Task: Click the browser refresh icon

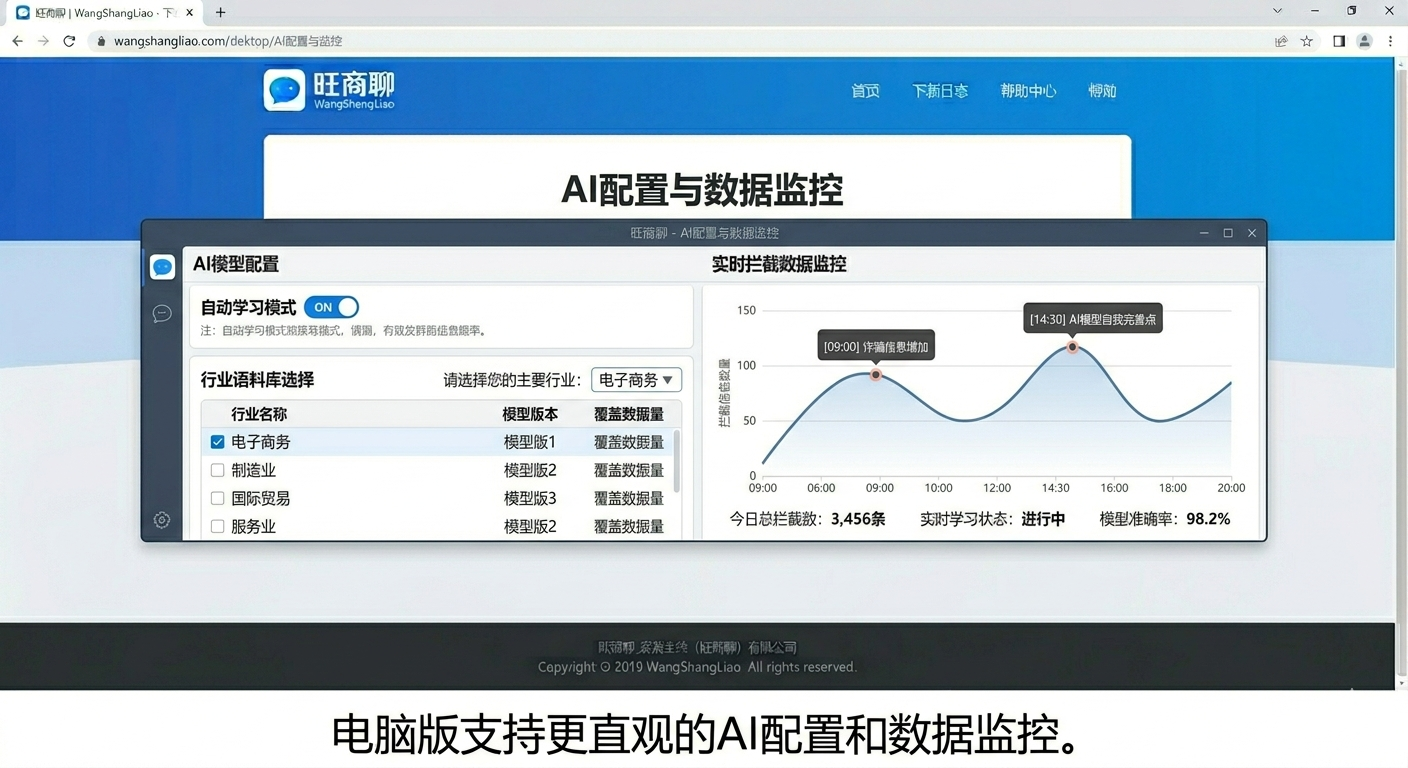Action: (x=69, y=41)
